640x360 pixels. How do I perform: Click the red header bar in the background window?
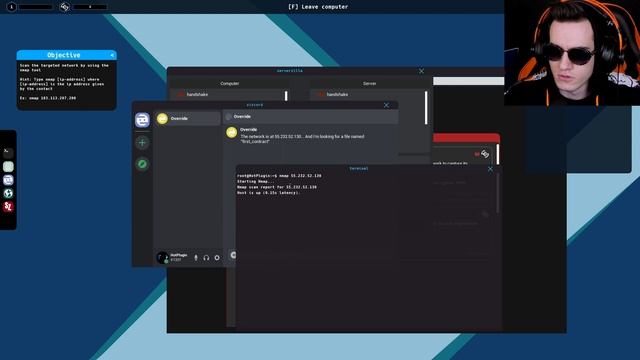tap(466, 138)
